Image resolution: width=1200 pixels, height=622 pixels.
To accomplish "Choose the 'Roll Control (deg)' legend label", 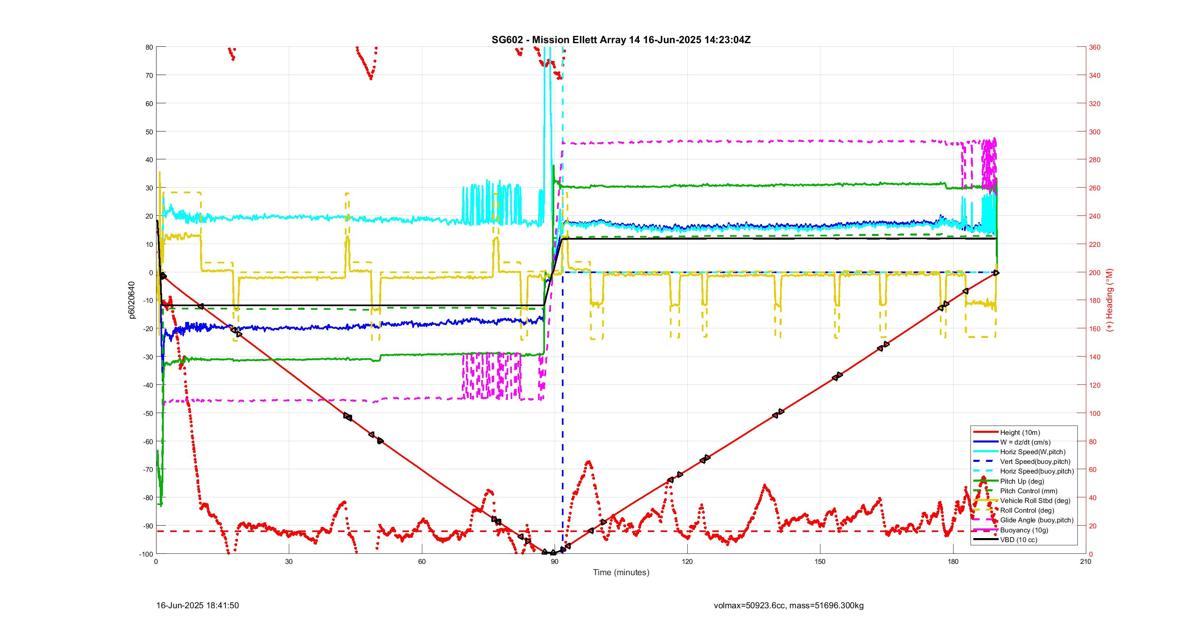I will coord(1028,510).
